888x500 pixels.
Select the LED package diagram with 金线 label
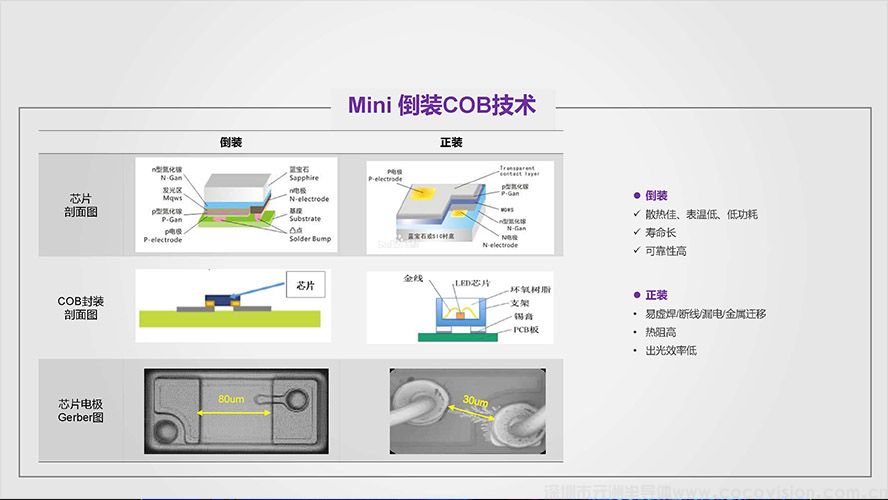pyautogui.click(x=458, y=307)
